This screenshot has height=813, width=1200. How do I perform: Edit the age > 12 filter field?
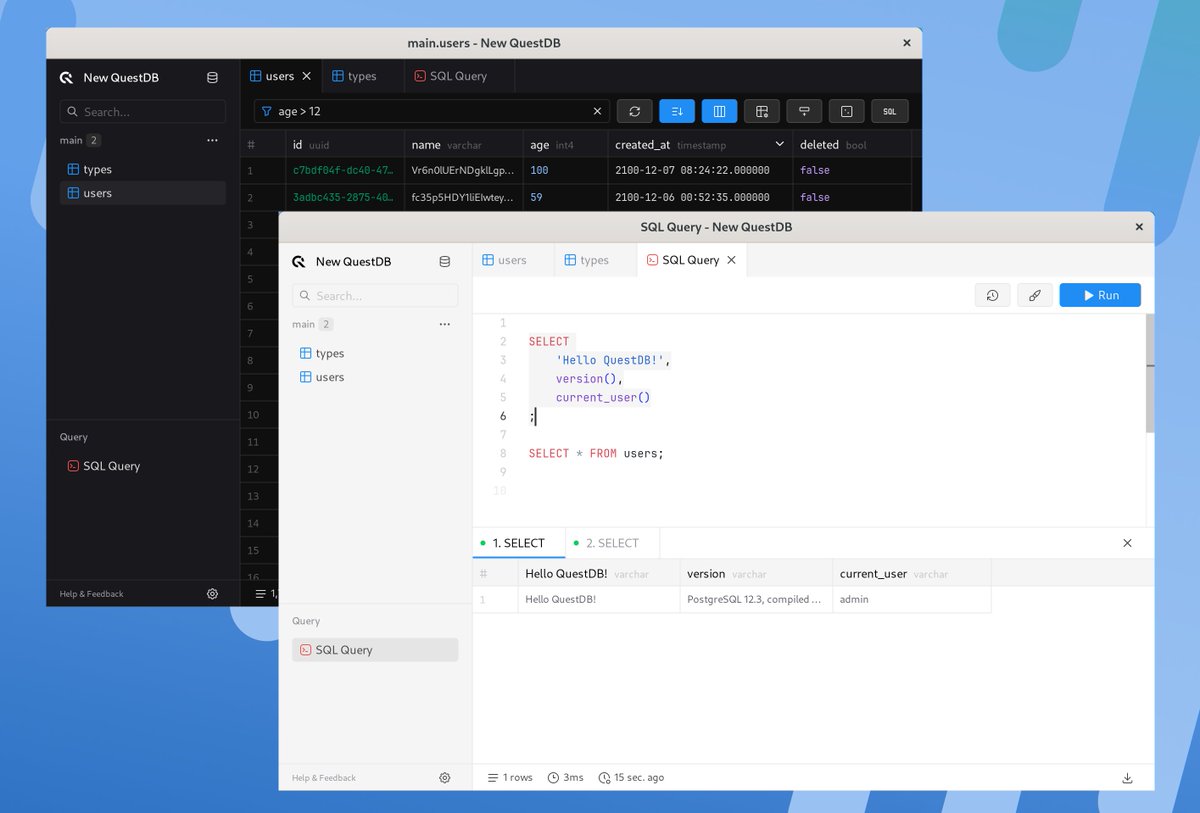pos(432,112)
